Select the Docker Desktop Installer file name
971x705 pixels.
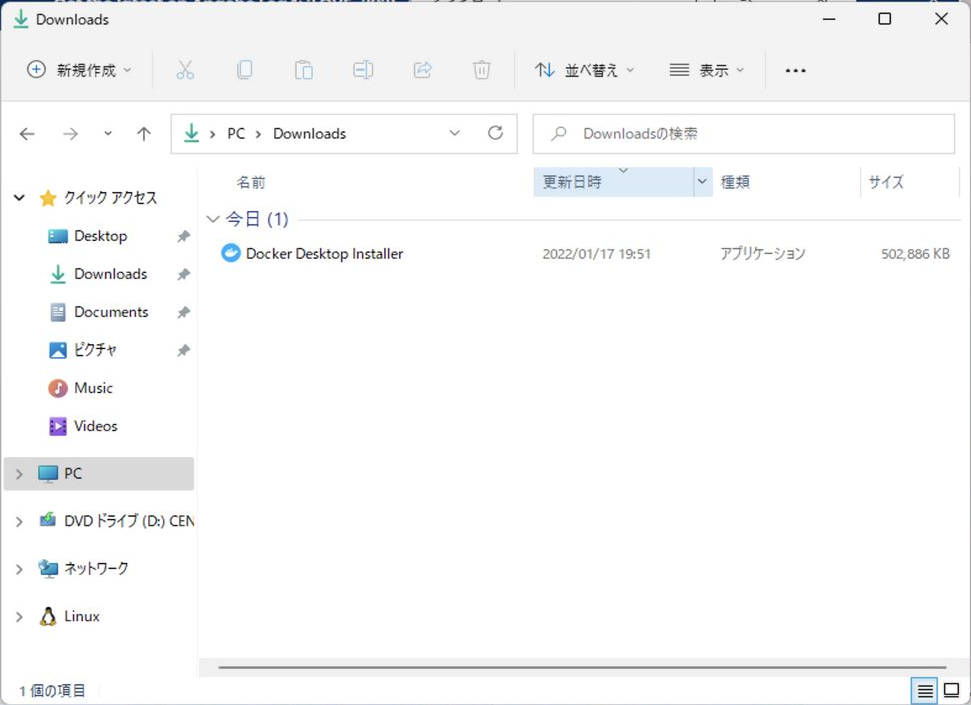(x=324, y=253)
